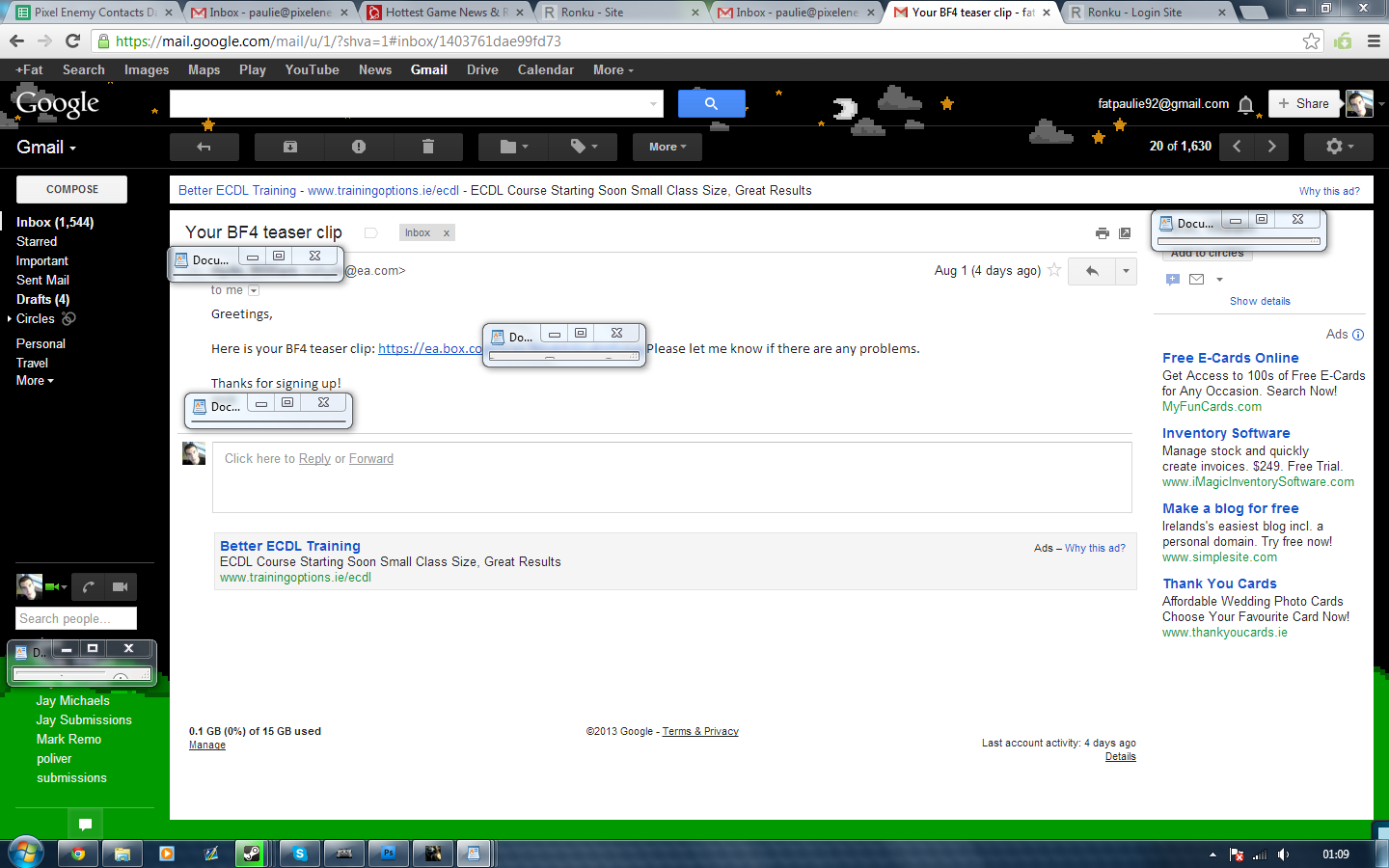Image resolution: width=1389 pixels, height=868 pixels.
Task: Open the search options dropdown arrow
Action: (x=653, y=103)
